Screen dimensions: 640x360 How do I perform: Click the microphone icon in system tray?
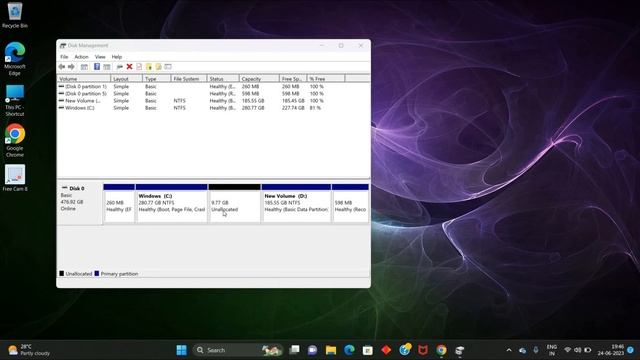tap(536, 350)
